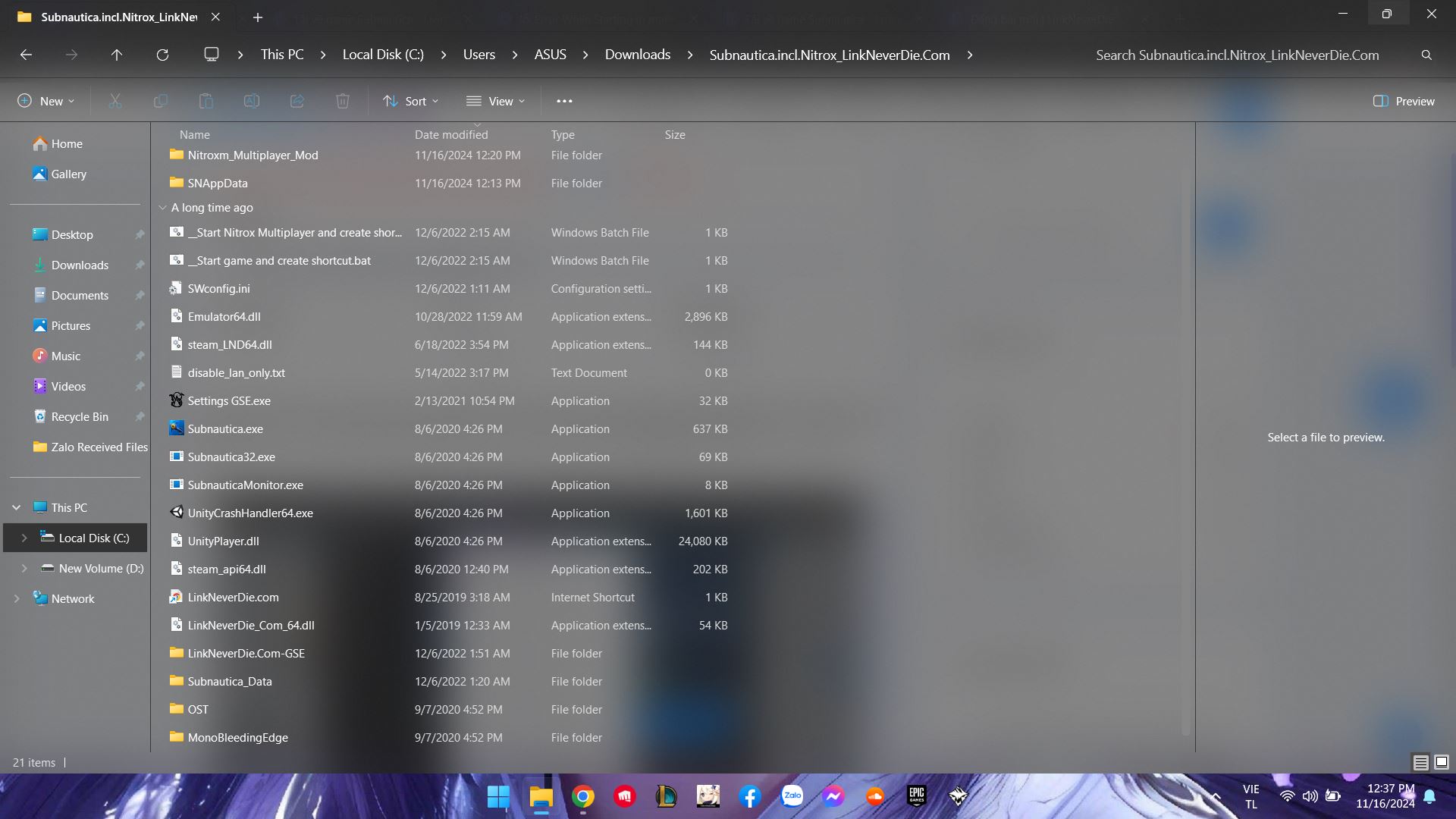Click the Share icon in the toolbar
This screenshot has width=1456, height=819.
(297, 100)
